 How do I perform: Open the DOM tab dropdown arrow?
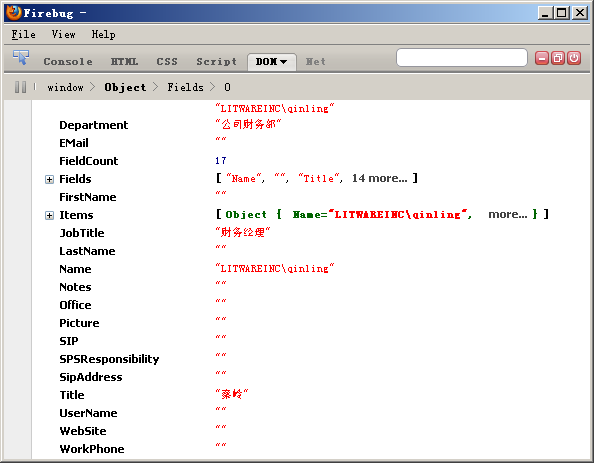pyautogui.click(x=283, y=62)
